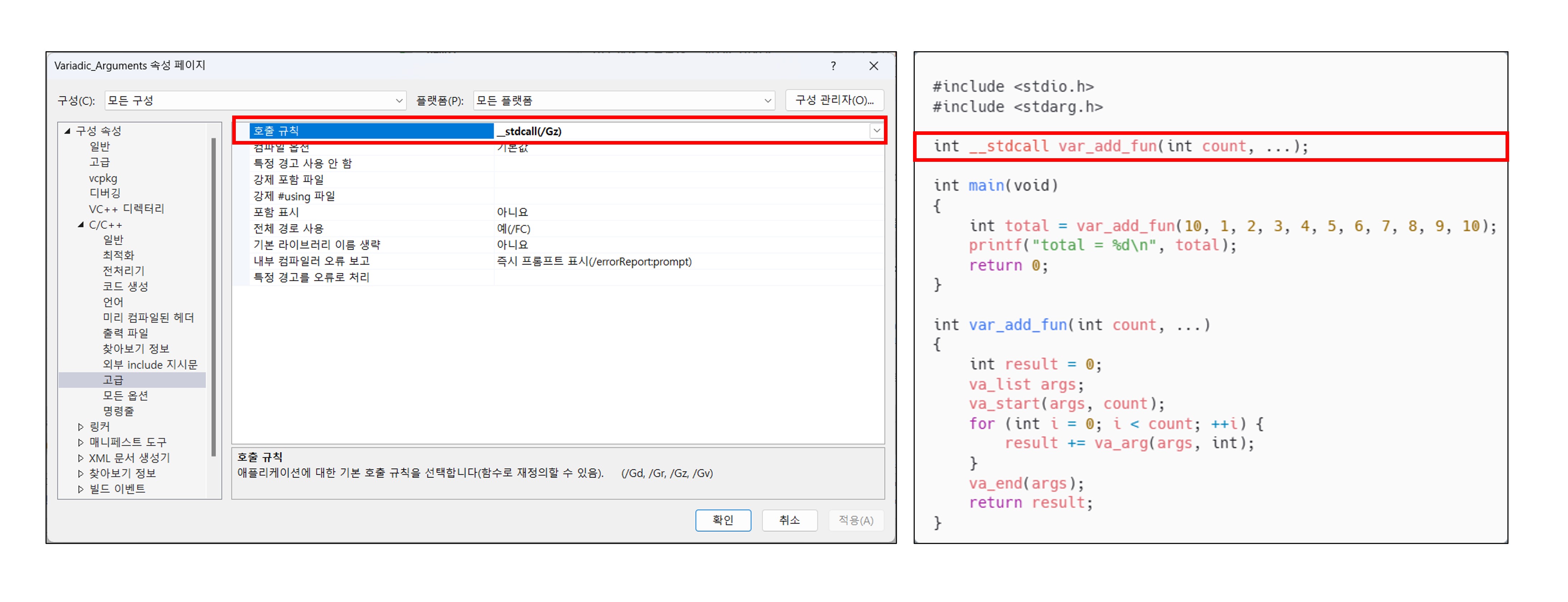This screenshot has width=1568, height=602.
Task: Expand the XML 문서 생성기 node
Action: [x=81, y=458]
